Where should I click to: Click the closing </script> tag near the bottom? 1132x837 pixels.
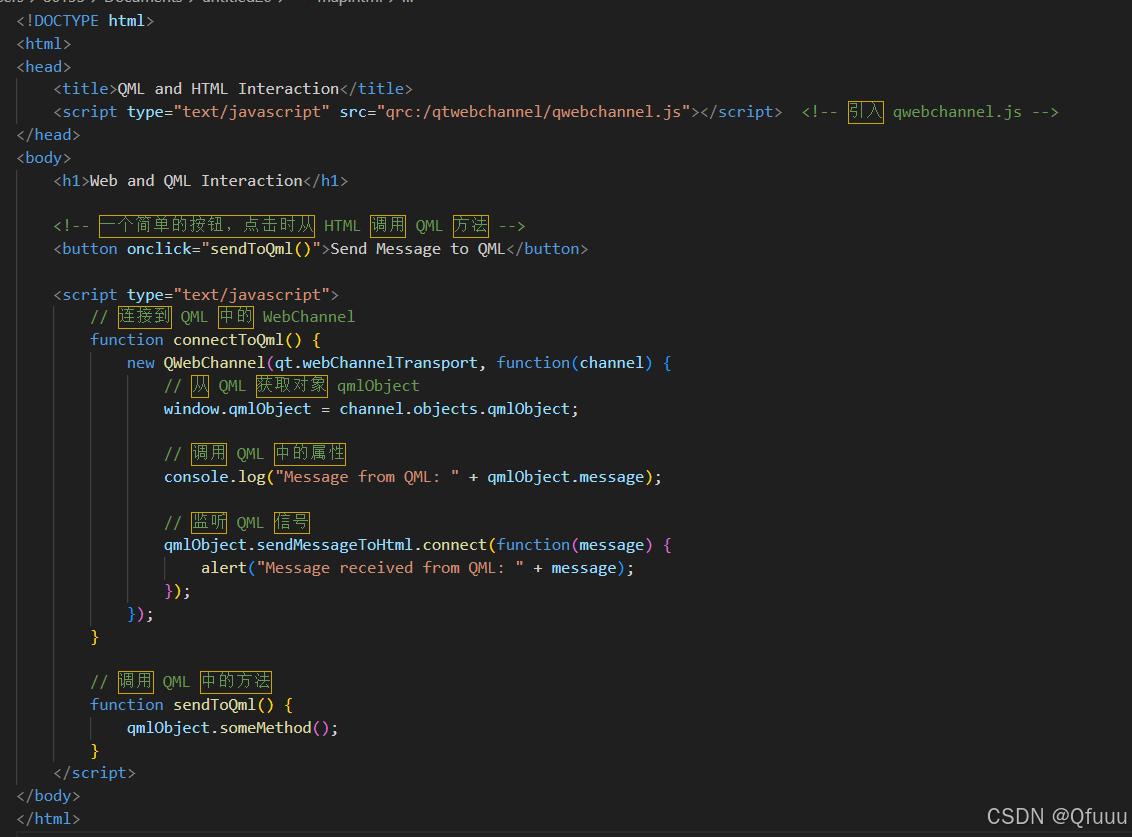click(95, 773)
